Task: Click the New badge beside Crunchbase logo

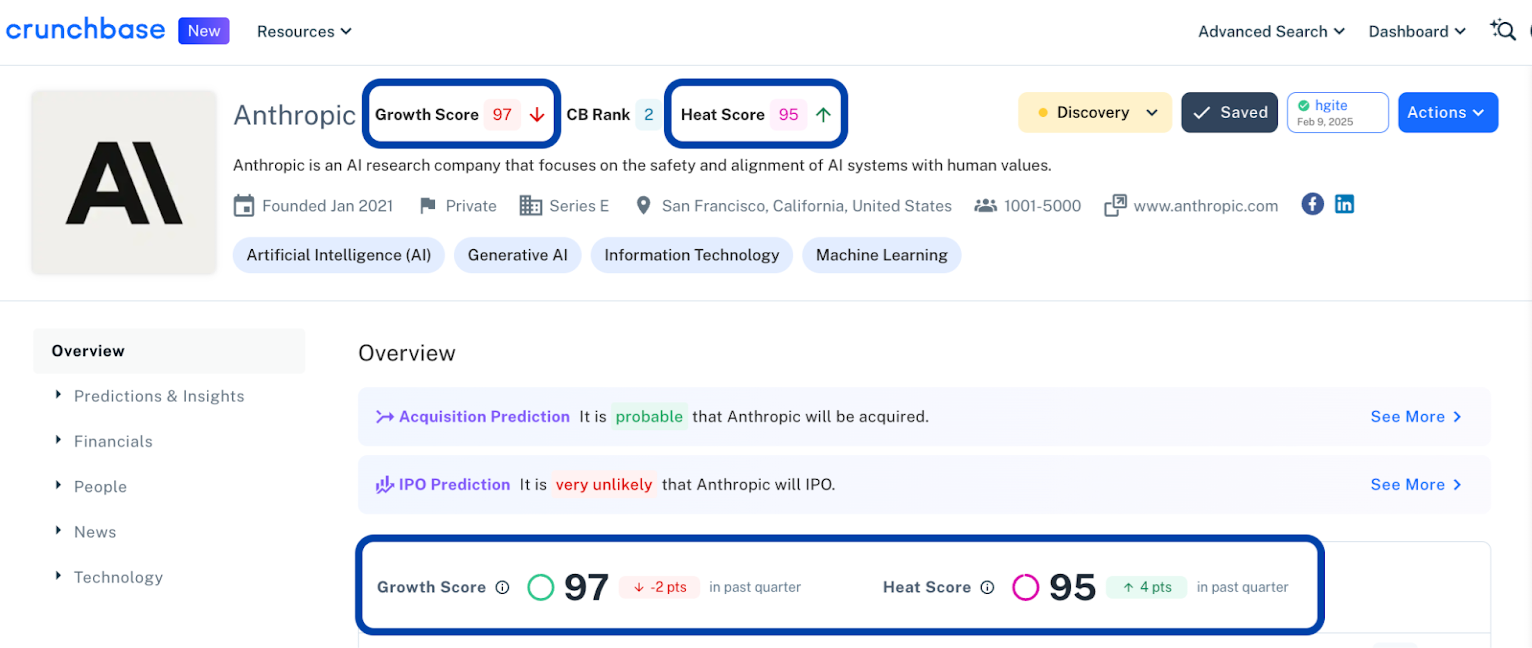Action: tap(204, 31)
